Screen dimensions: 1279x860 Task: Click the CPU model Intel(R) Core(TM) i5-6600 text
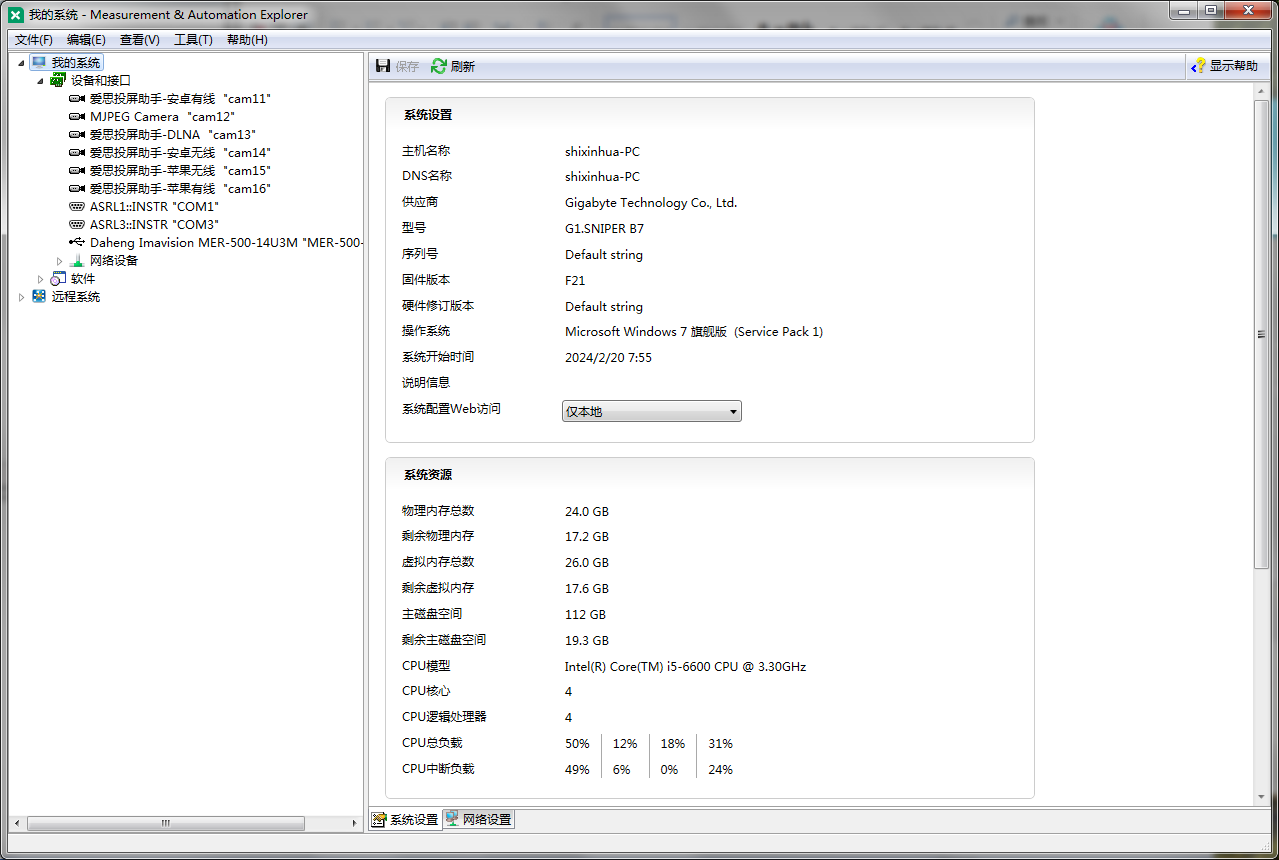685,667
